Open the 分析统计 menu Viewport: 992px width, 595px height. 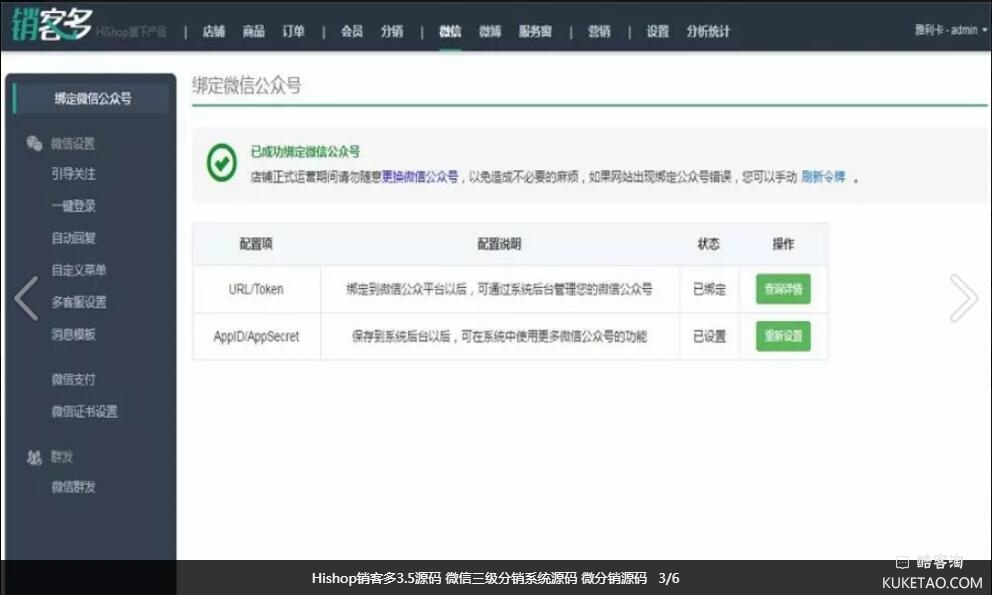tap(708, 31)
